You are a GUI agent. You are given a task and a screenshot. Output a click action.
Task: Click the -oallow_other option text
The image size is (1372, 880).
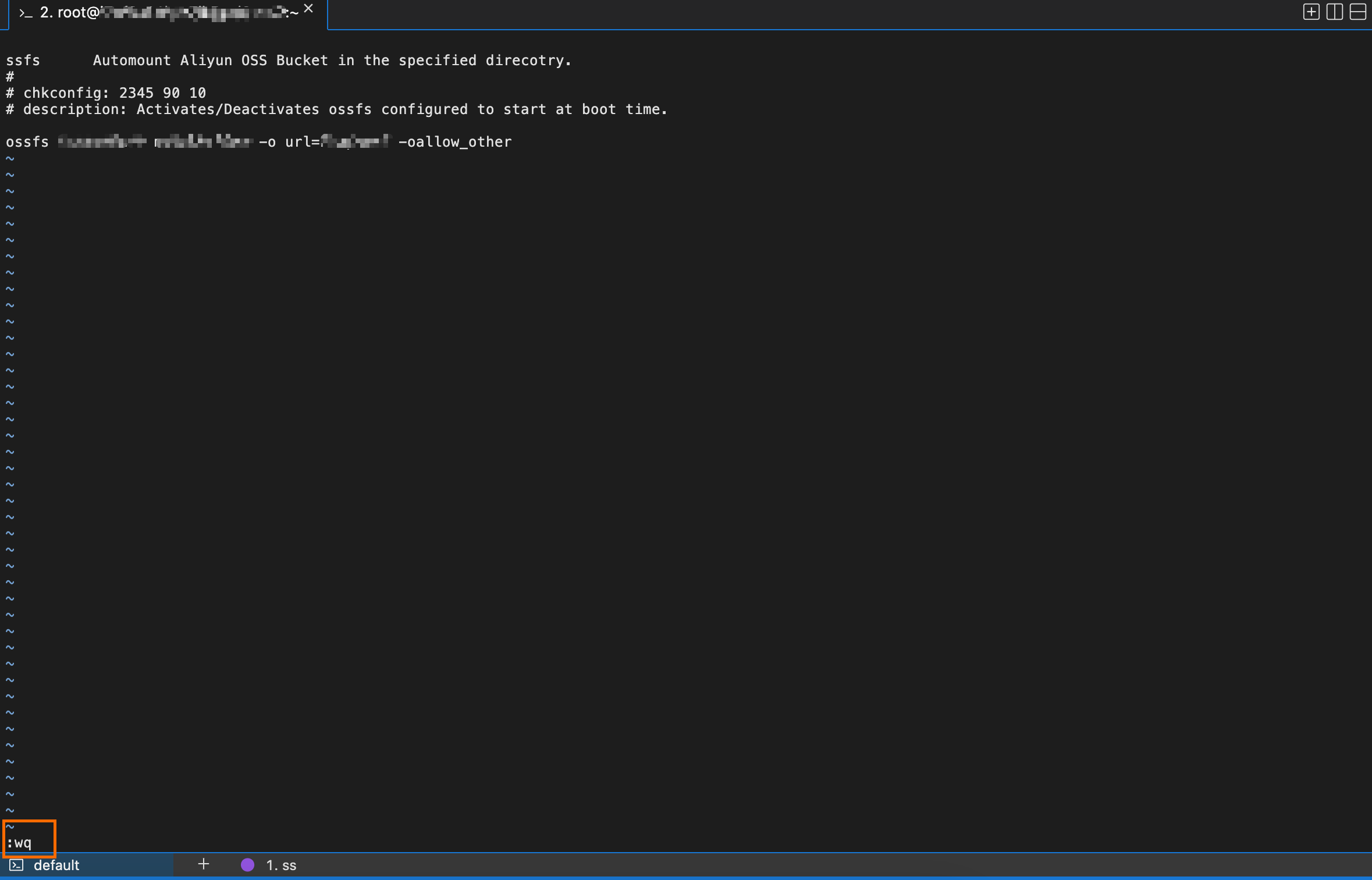[455, 142]
